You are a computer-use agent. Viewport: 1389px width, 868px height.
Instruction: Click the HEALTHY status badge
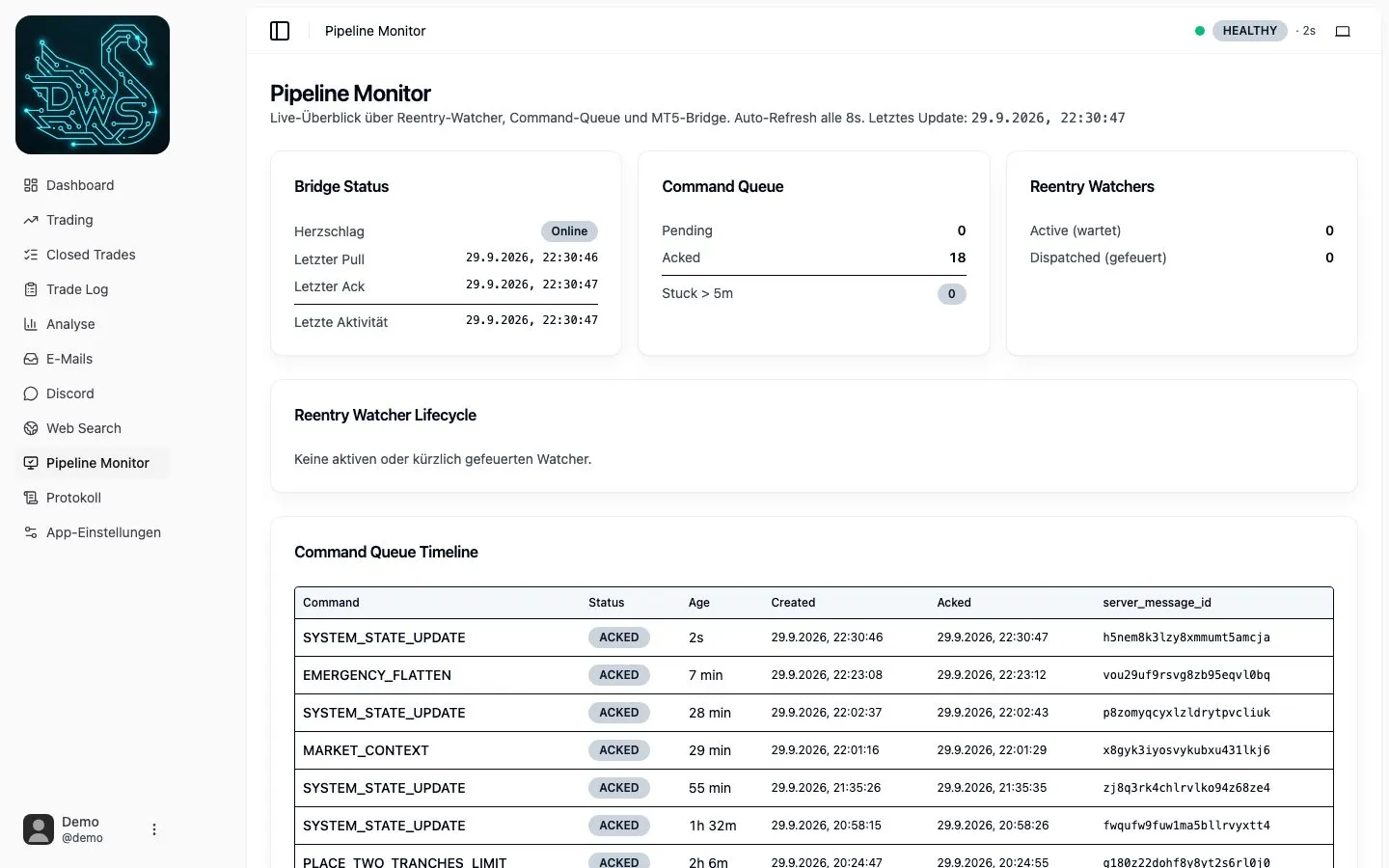click(x=1249, y=31)
